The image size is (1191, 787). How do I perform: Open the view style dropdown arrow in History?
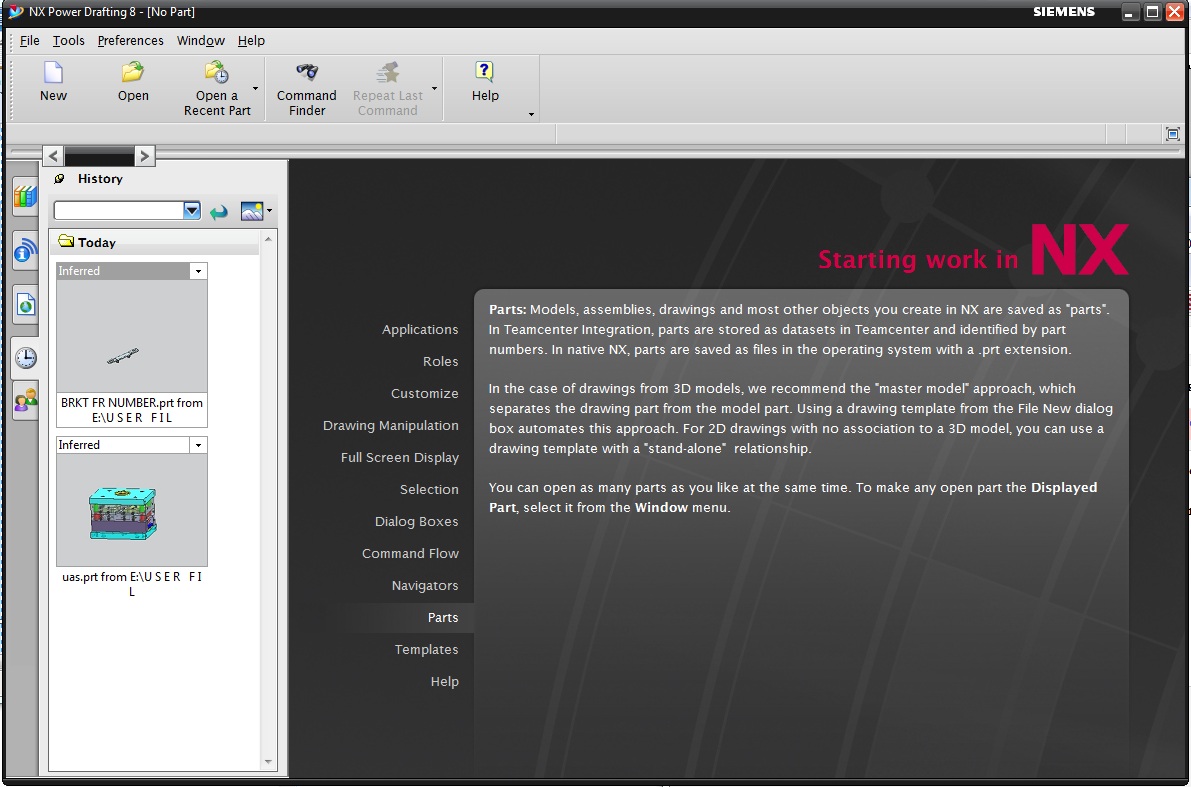pos(269,211)
